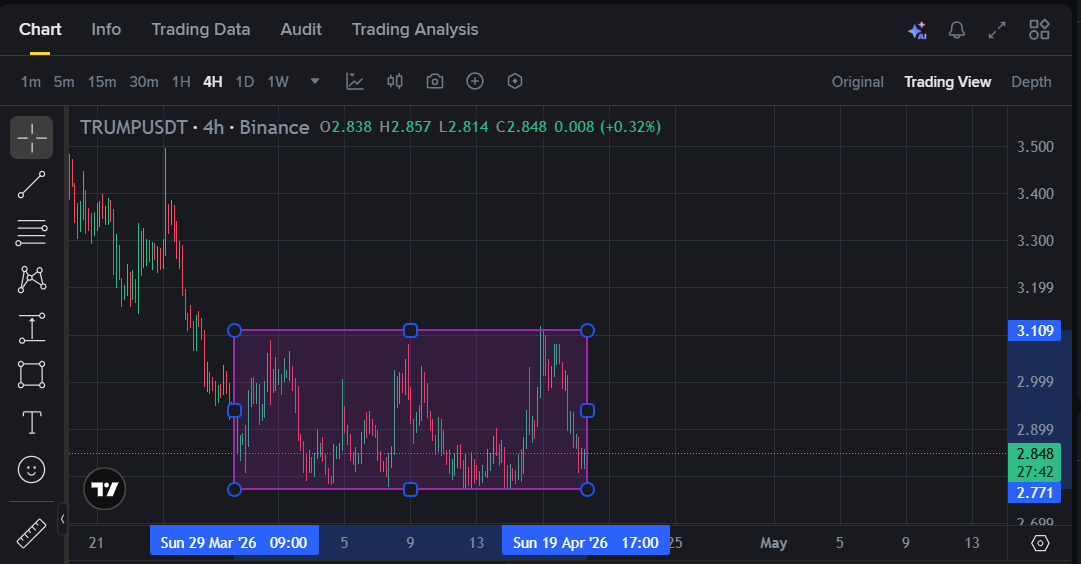This screenshot has width=1081, height=564.
Task: Set interval to 1H
Action: (x=181, y=82)
